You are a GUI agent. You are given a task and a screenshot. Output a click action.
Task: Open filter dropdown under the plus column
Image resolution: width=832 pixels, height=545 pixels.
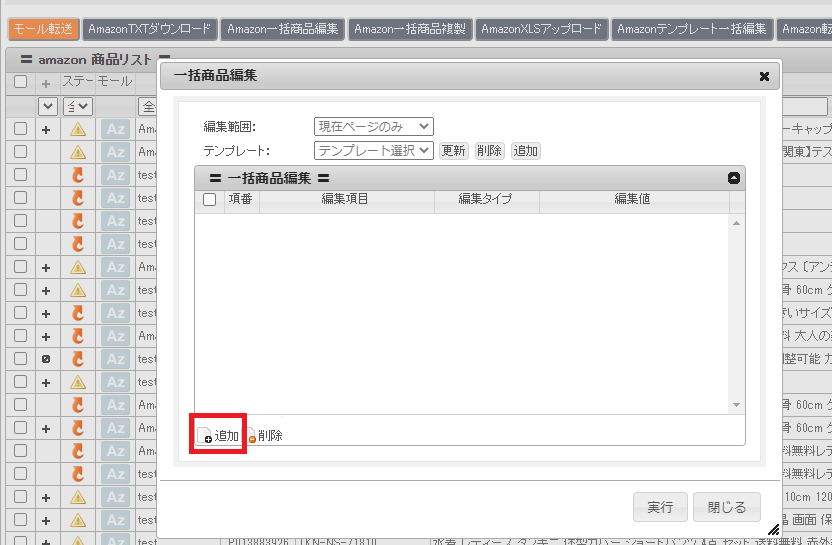(x=48, y=106)
